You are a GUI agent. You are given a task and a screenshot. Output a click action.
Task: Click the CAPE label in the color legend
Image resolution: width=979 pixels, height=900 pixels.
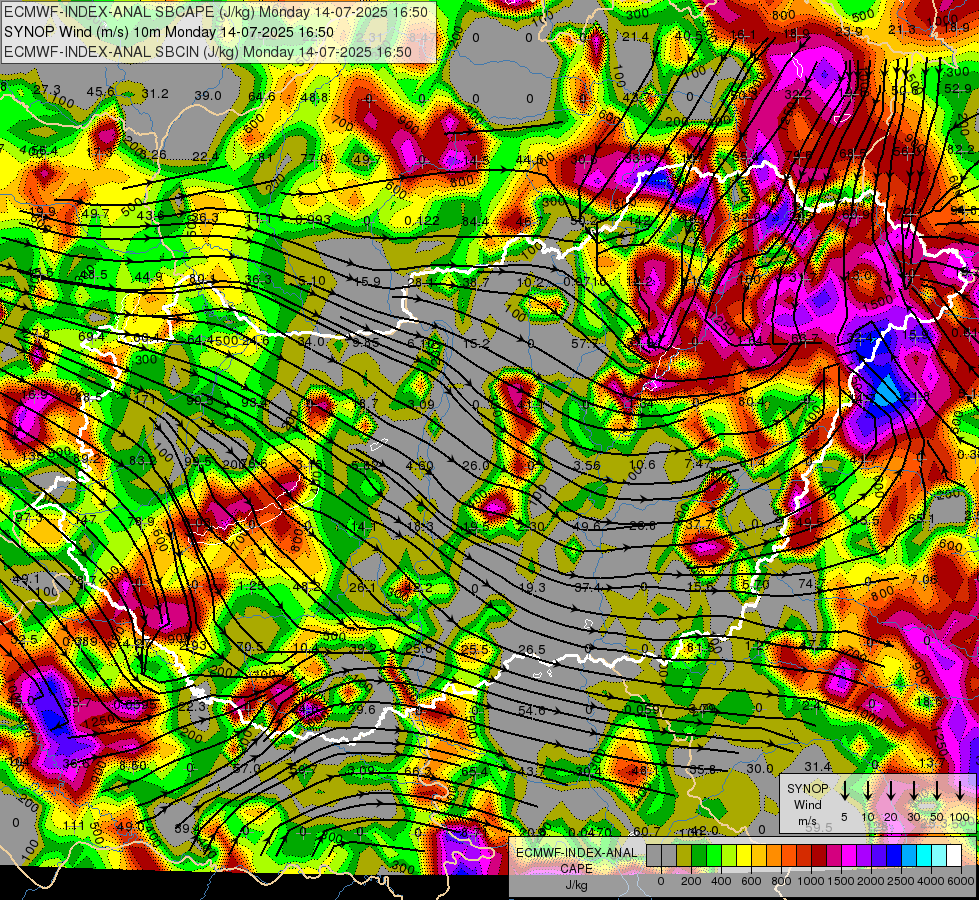[x=576, y=869]
